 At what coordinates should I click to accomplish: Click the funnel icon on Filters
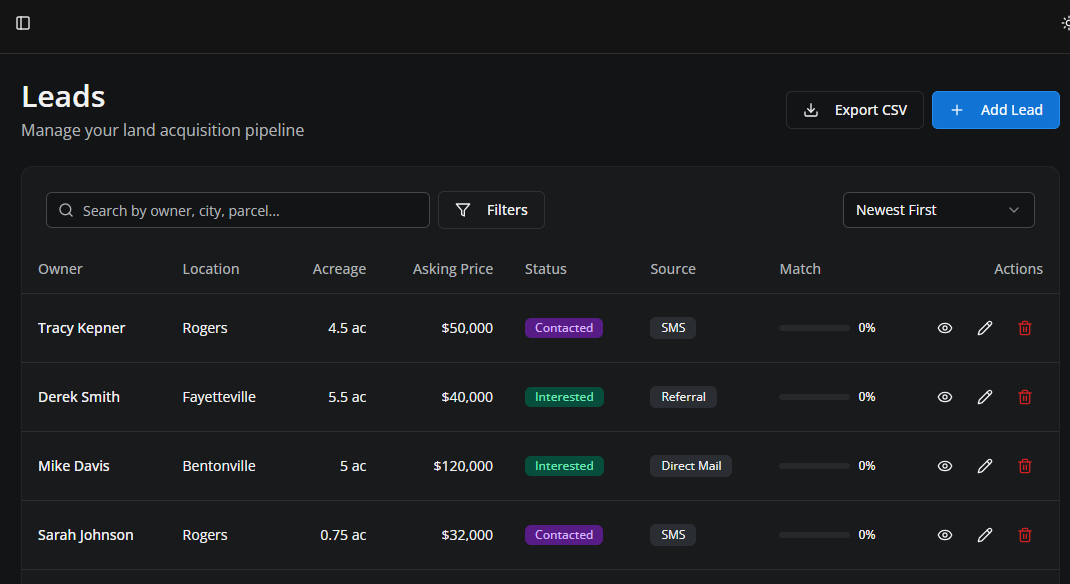[463, 210]
